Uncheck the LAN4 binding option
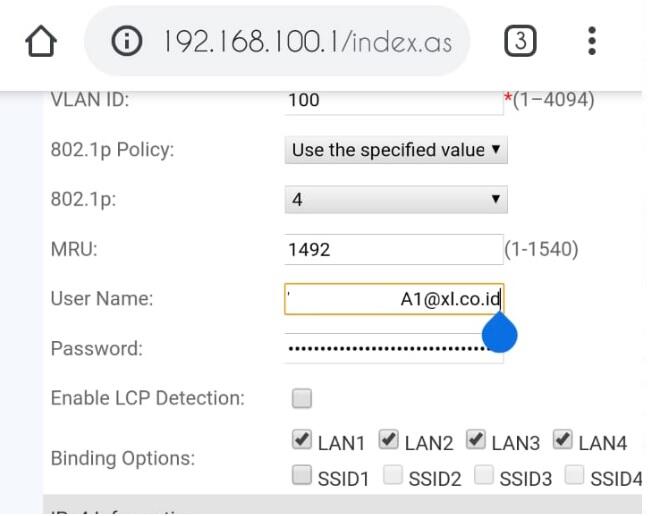Viewport: 649px width, 516px height. pos(562,439)
